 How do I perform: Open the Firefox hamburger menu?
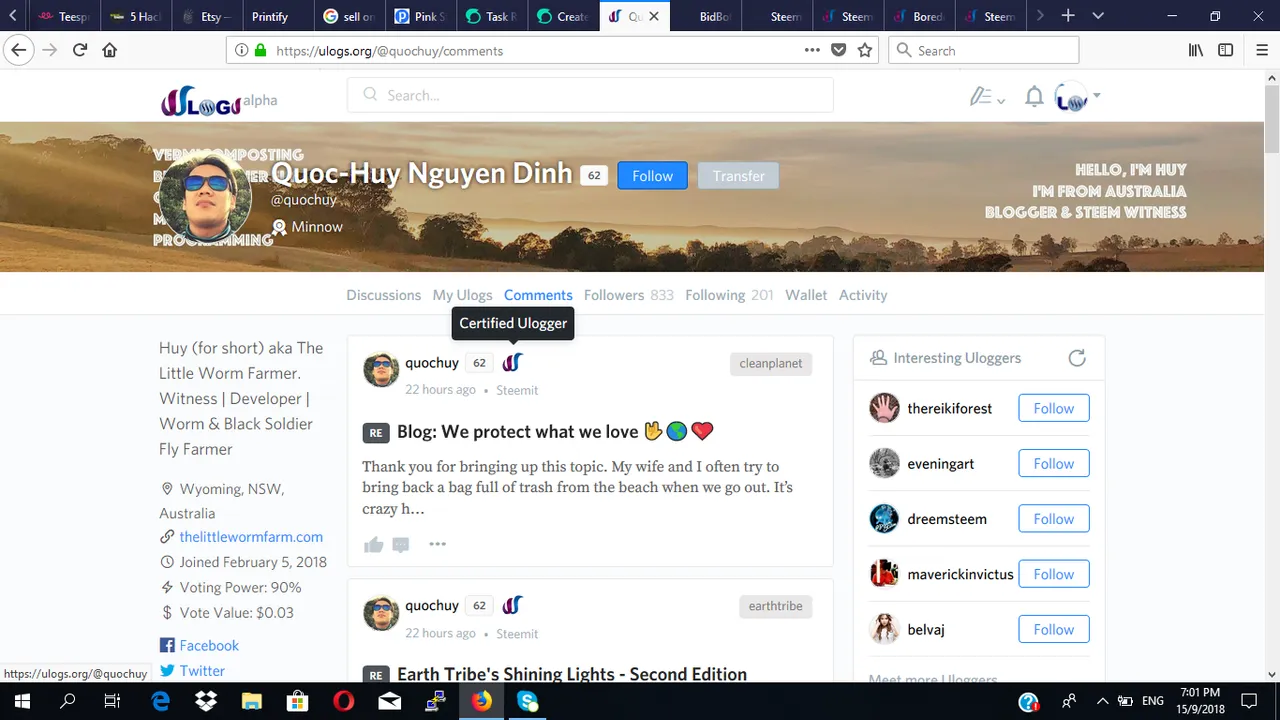[x=1261, y=50]
